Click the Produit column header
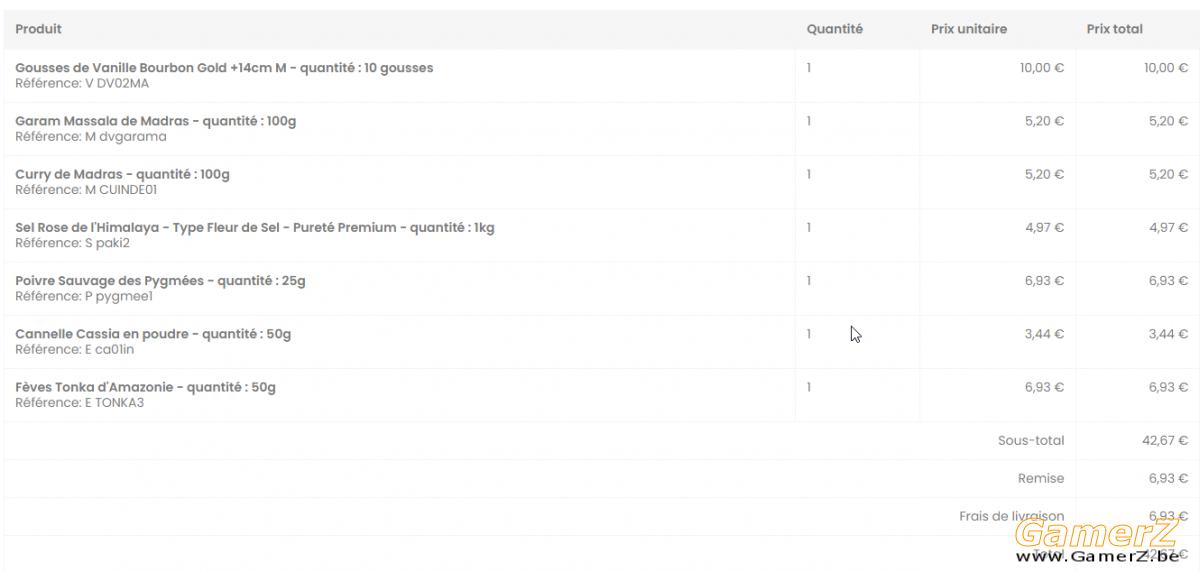The height and width of the screenshot is (572, 1200). [38, 29]
